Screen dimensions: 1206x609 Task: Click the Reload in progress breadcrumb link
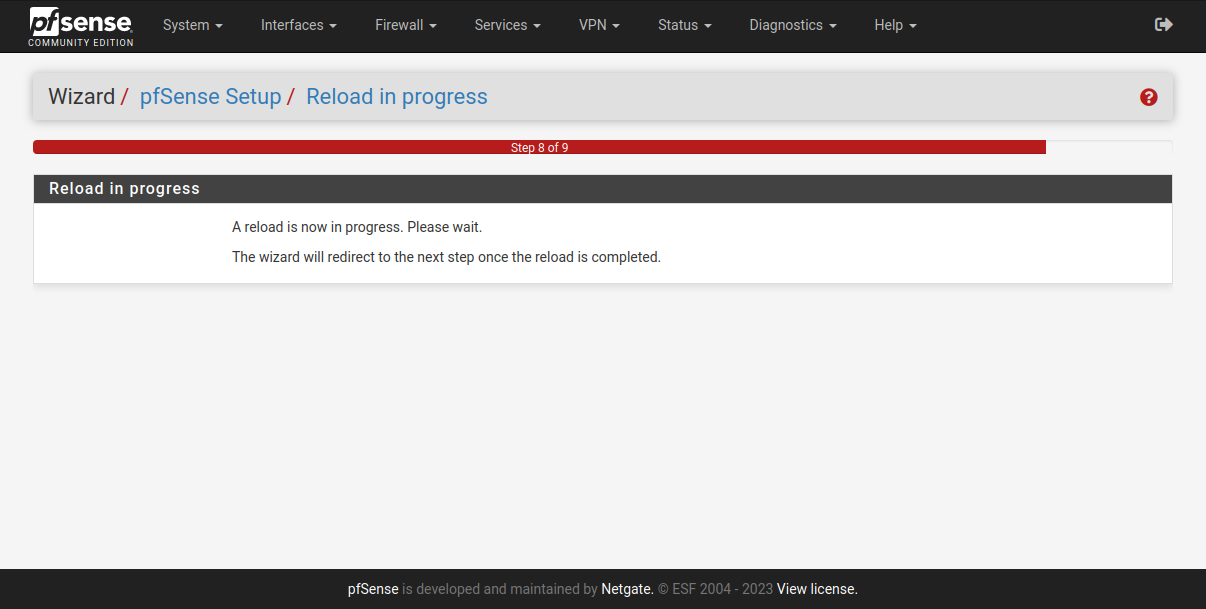[x=397, y=97]
